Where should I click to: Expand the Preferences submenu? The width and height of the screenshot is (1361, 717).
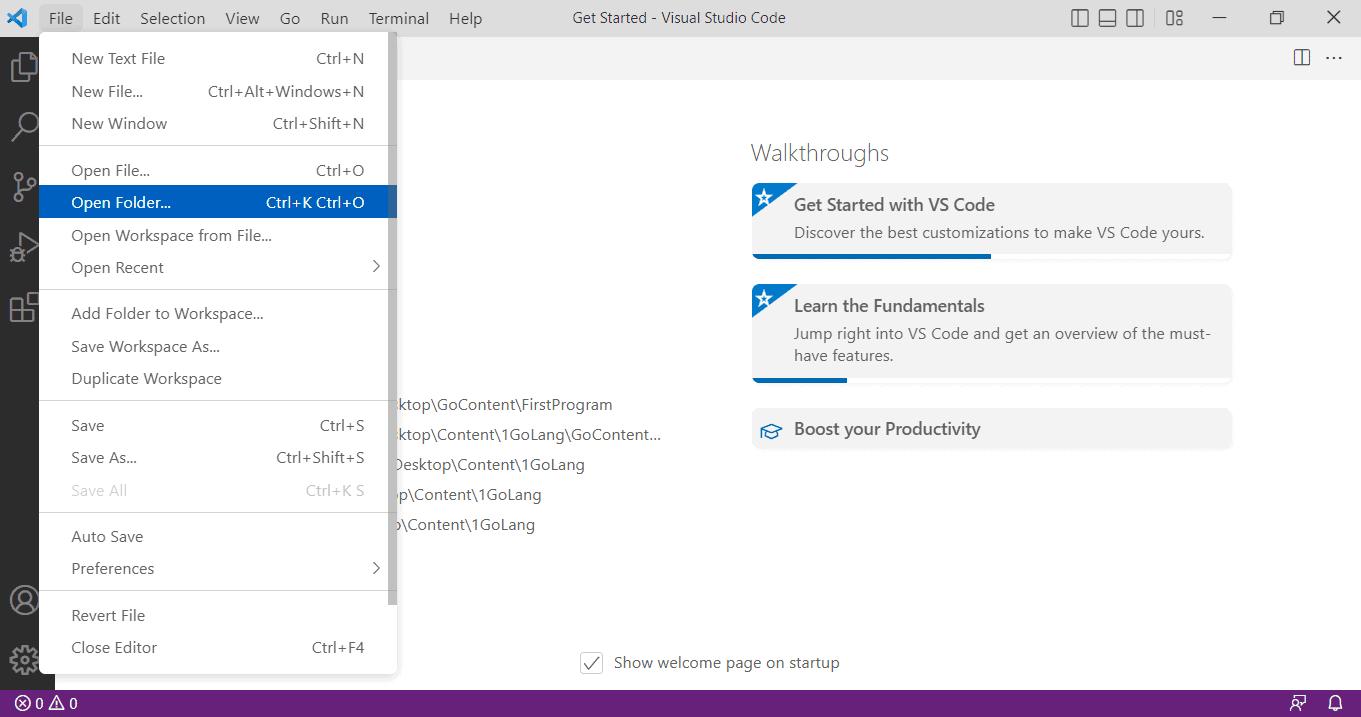(x=214, y=568)
